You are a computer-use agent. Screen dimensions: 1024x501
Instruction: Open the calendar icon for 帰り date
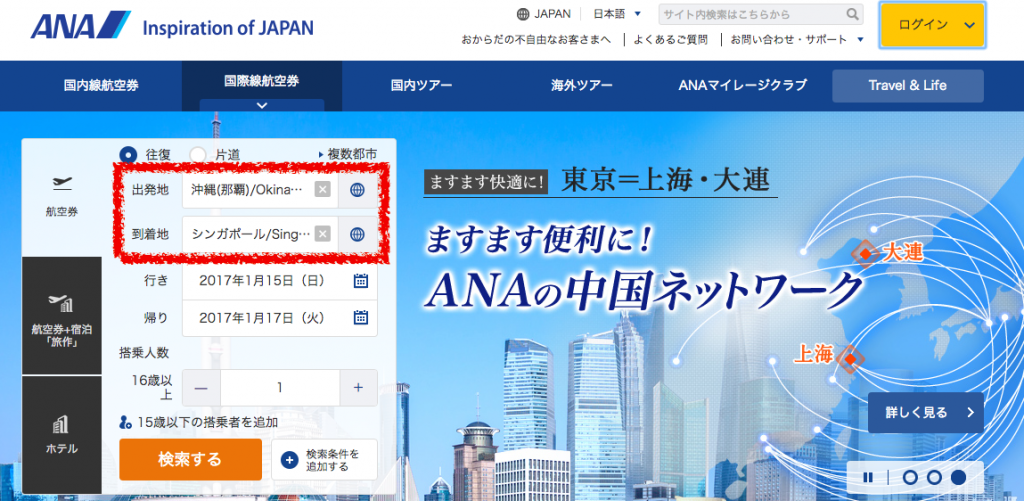pyautogui.click(x=360, y=317)
